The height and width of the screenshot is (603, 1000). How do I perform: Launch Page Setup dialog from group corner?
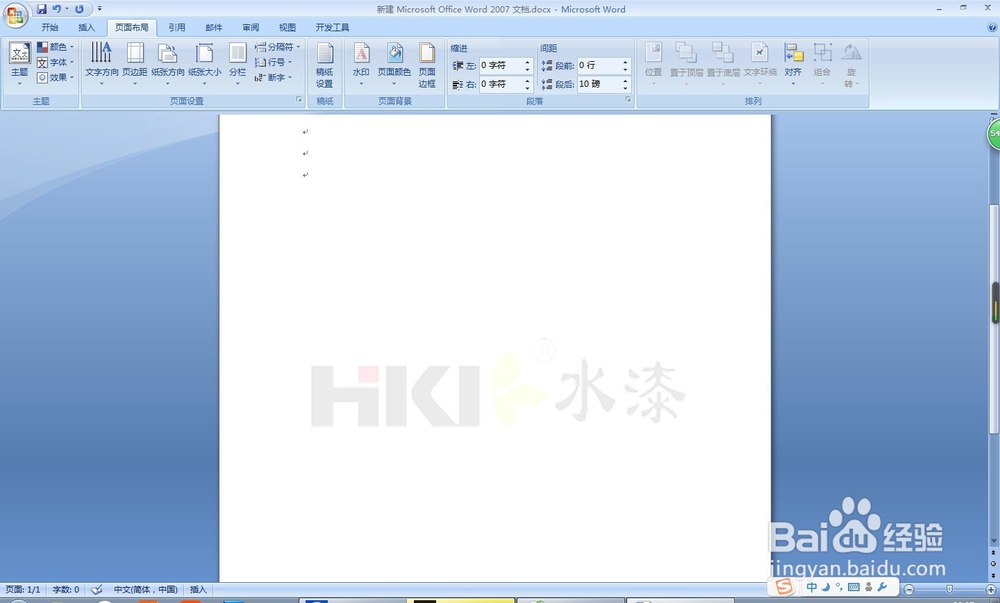pyautogui.click(x=298, y=100)
